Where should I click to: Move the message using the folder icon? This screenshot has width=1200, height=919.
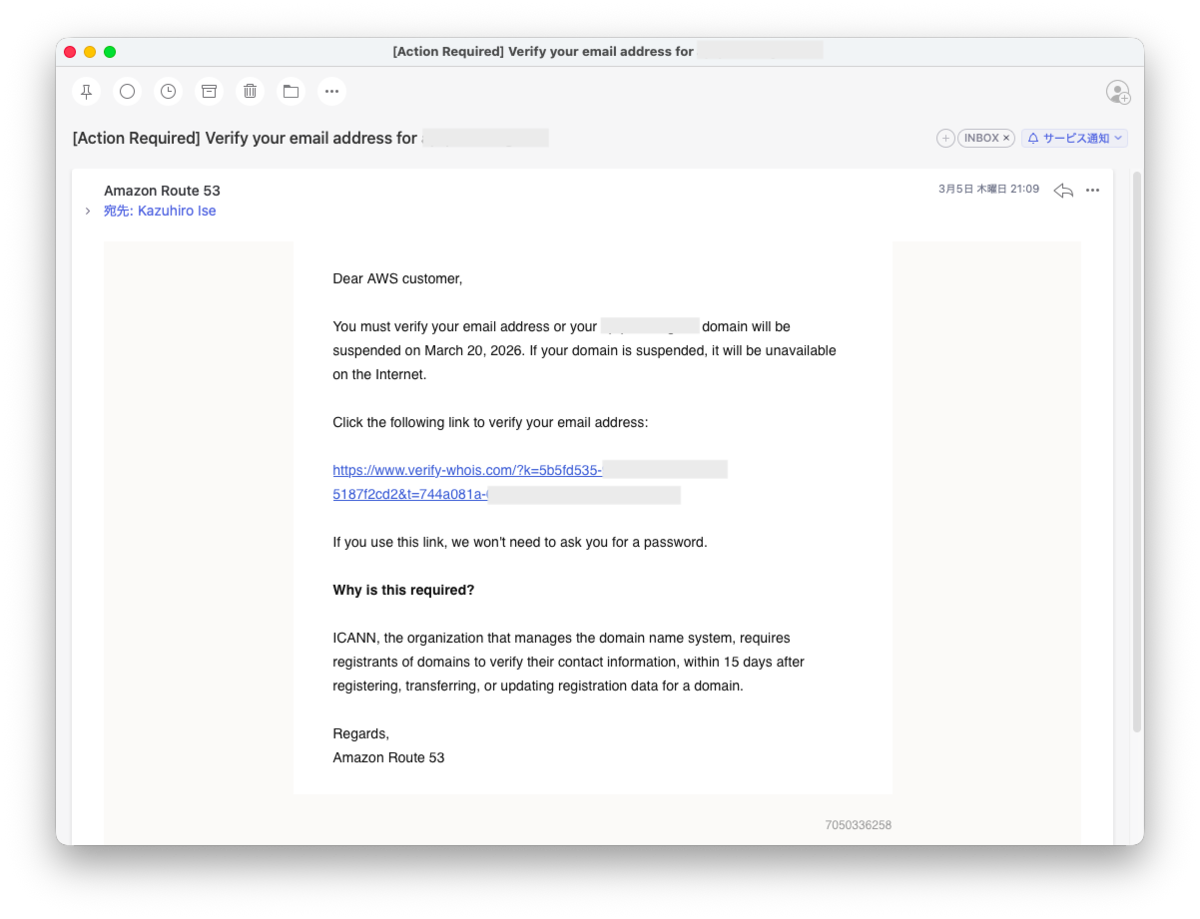coord(291,91)
